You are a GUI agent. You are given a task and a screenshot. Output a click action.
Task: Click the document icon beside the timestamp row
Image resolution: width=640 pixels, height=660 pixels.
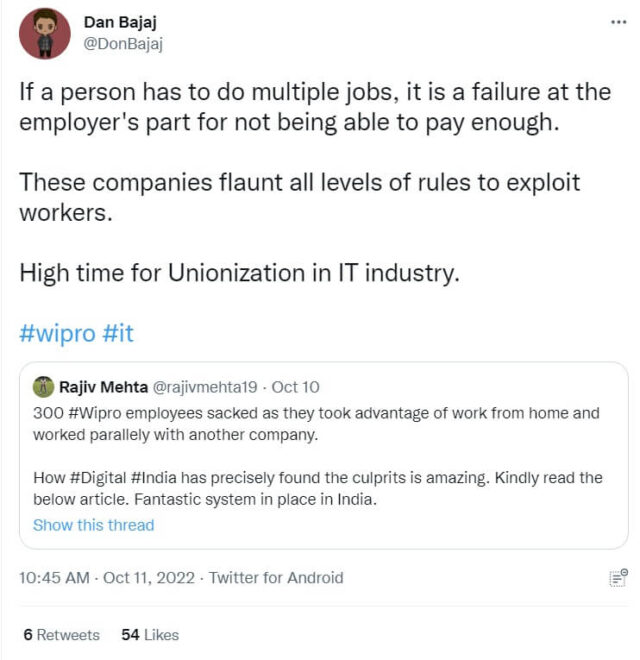pos(618,577)
